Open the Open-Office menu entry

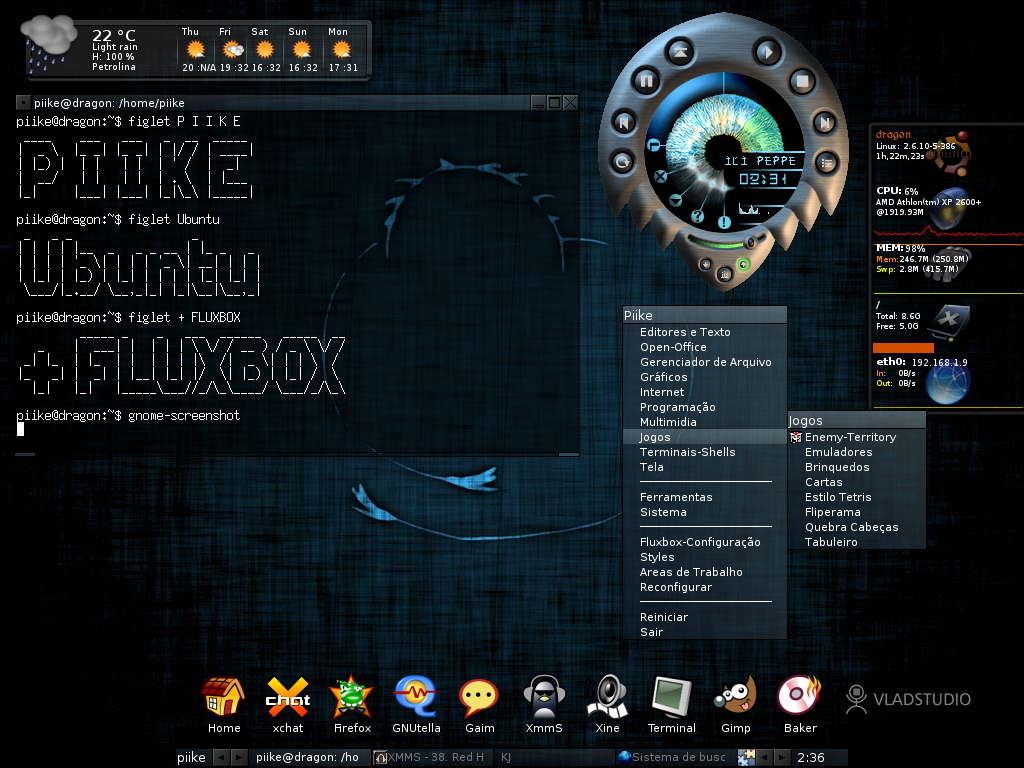pos(705,347)
